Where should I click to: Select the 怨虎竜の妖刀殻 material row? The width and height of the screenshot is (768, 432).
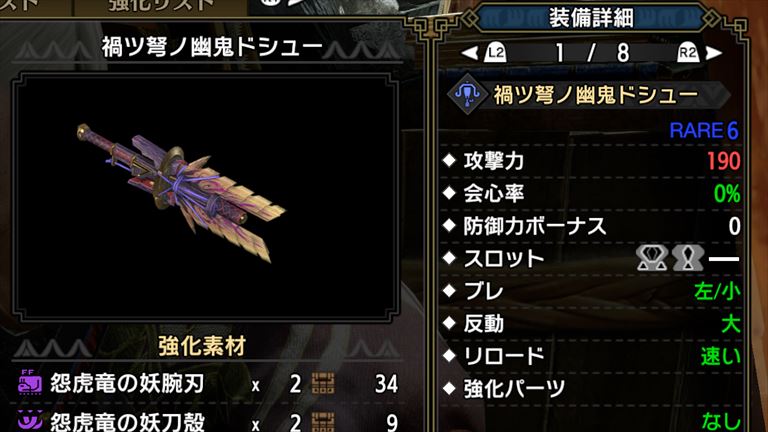click(x=208, y=421)
